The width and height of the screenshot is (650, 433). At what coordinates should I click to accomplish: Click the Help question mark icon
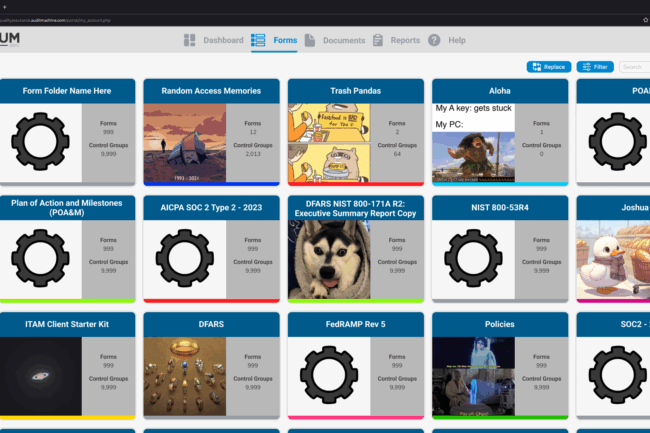coord(434,40)
